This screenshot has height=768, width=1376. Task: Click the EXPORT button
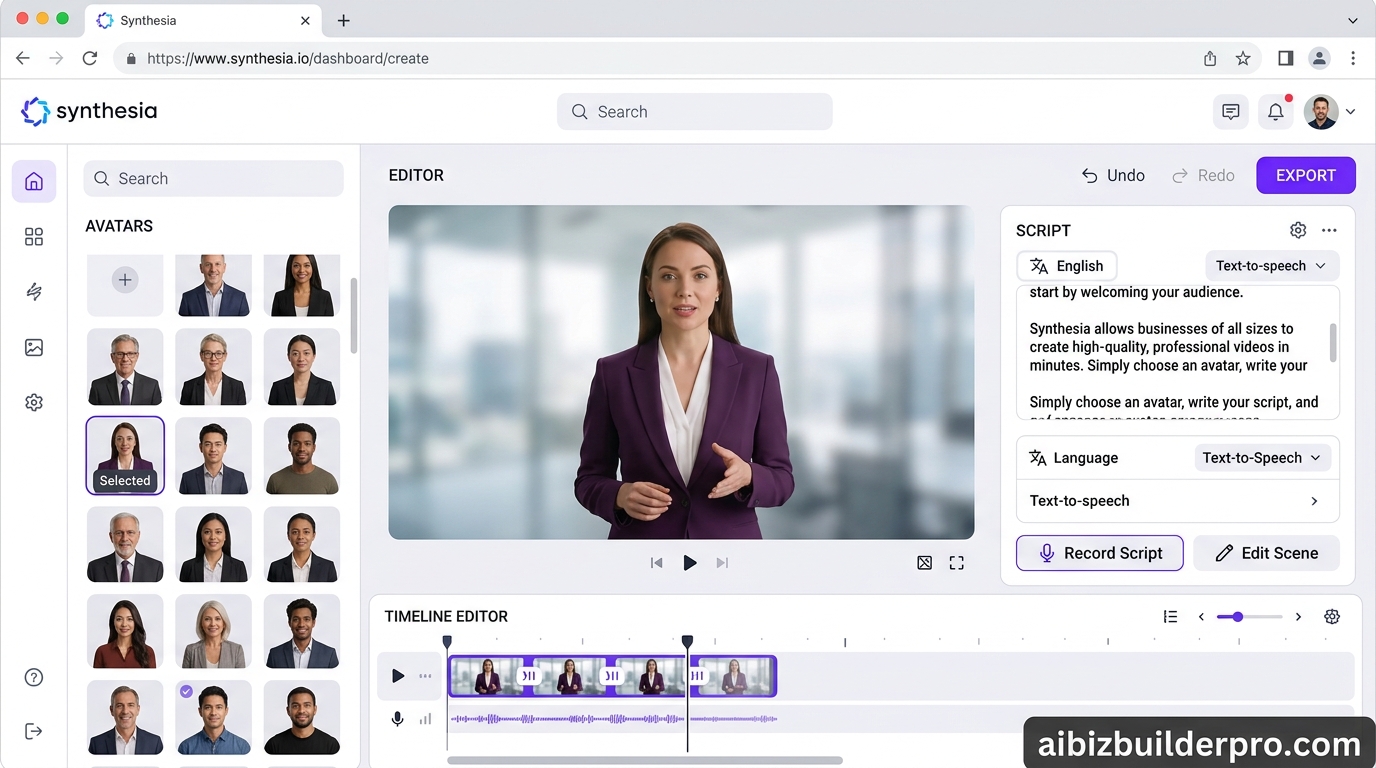[x=1305, y=175]
